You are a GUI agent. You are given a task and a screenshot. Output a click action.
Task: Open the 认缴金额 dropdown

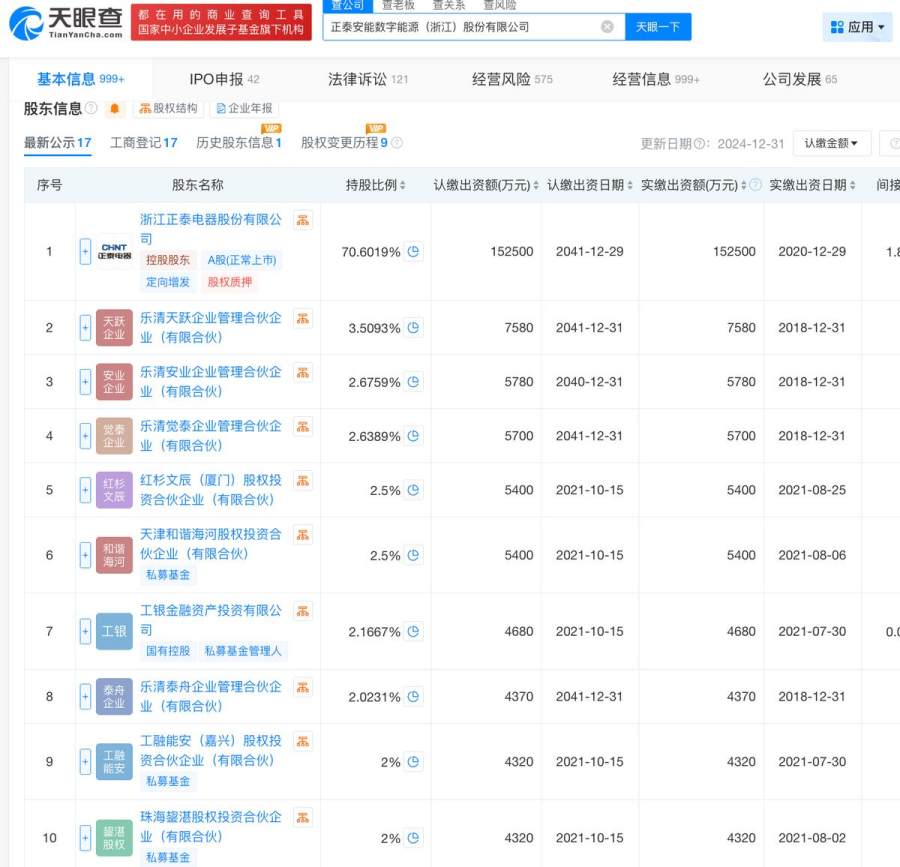[x=832, y=143]
